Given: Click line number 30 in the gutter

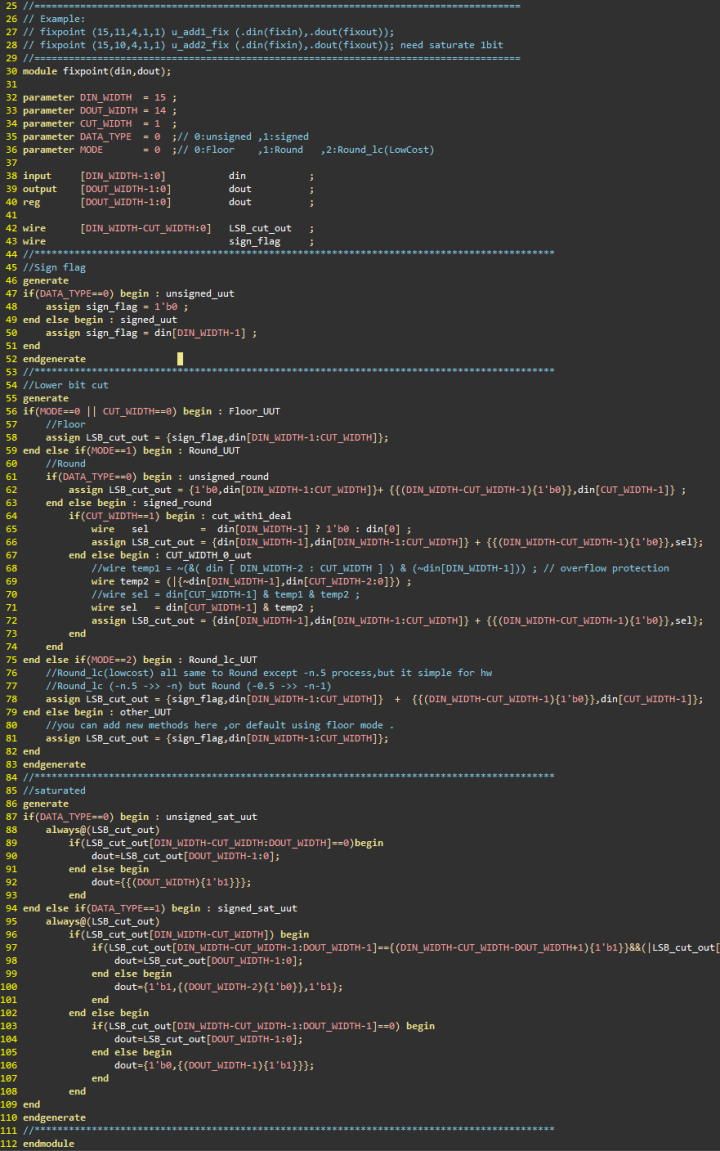Looking at the screenshot, I should click(10, 71).
